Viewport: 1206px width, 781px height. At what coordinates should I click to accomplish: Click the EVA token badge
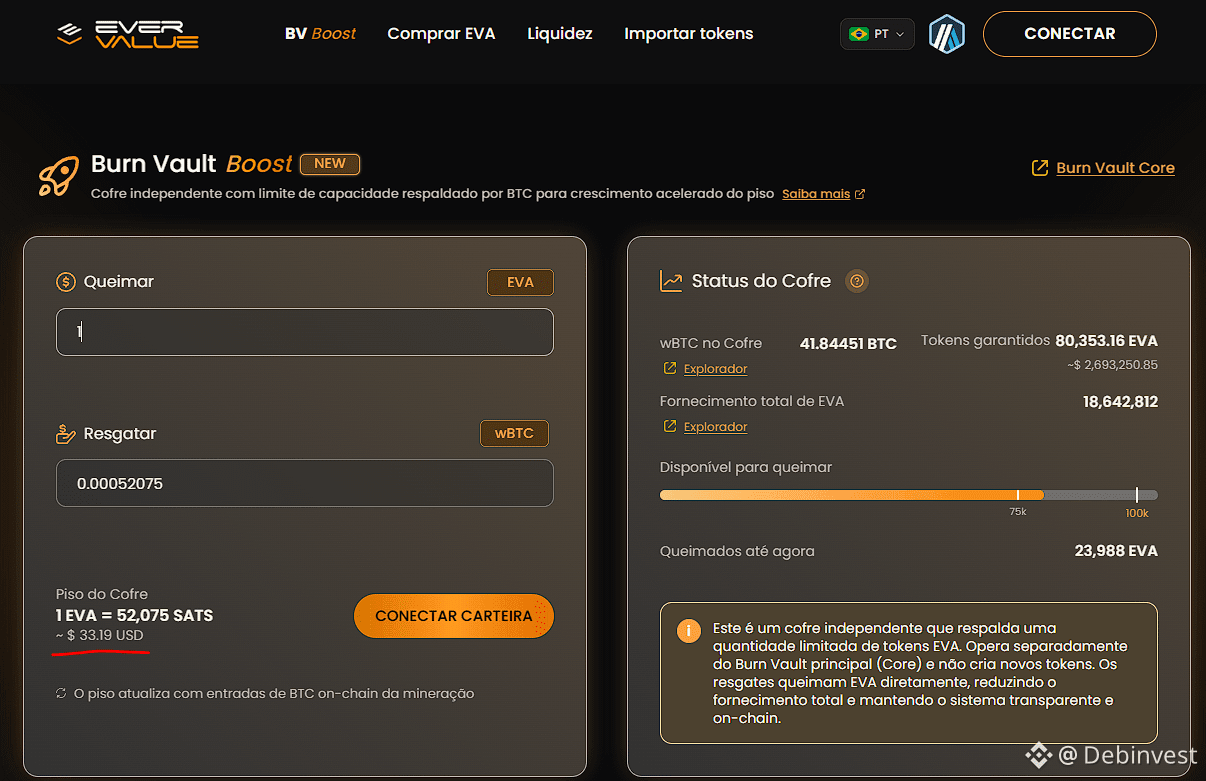520,282
